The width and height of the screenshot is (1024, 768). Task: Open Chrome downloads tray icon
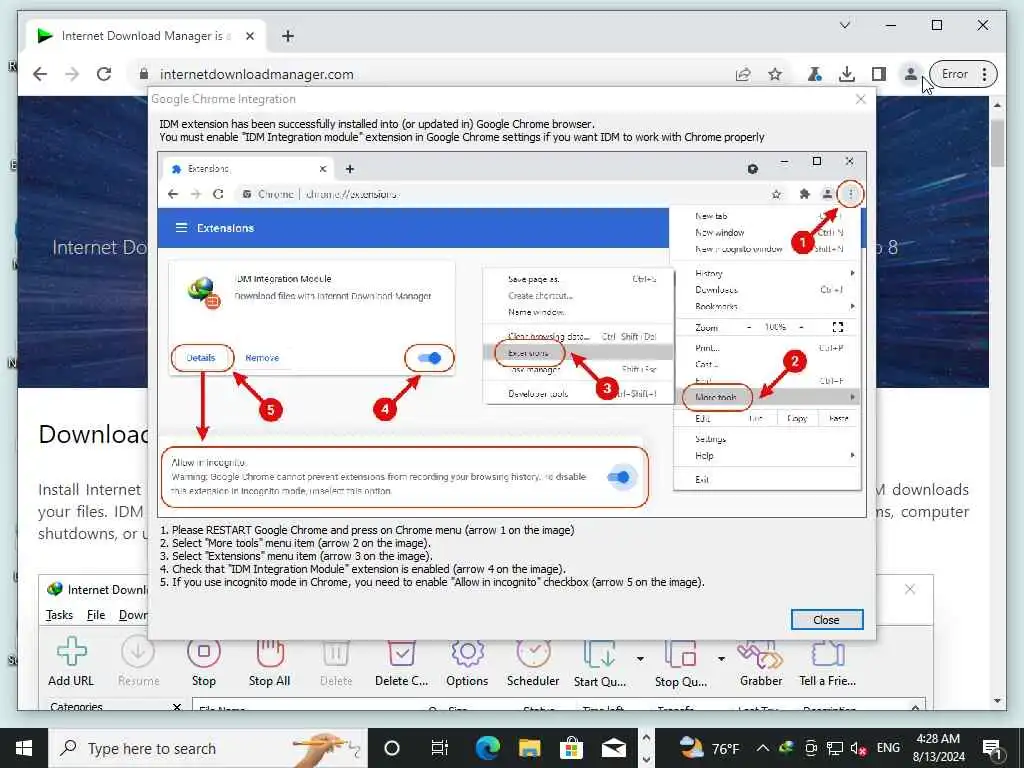click(847, 74)
